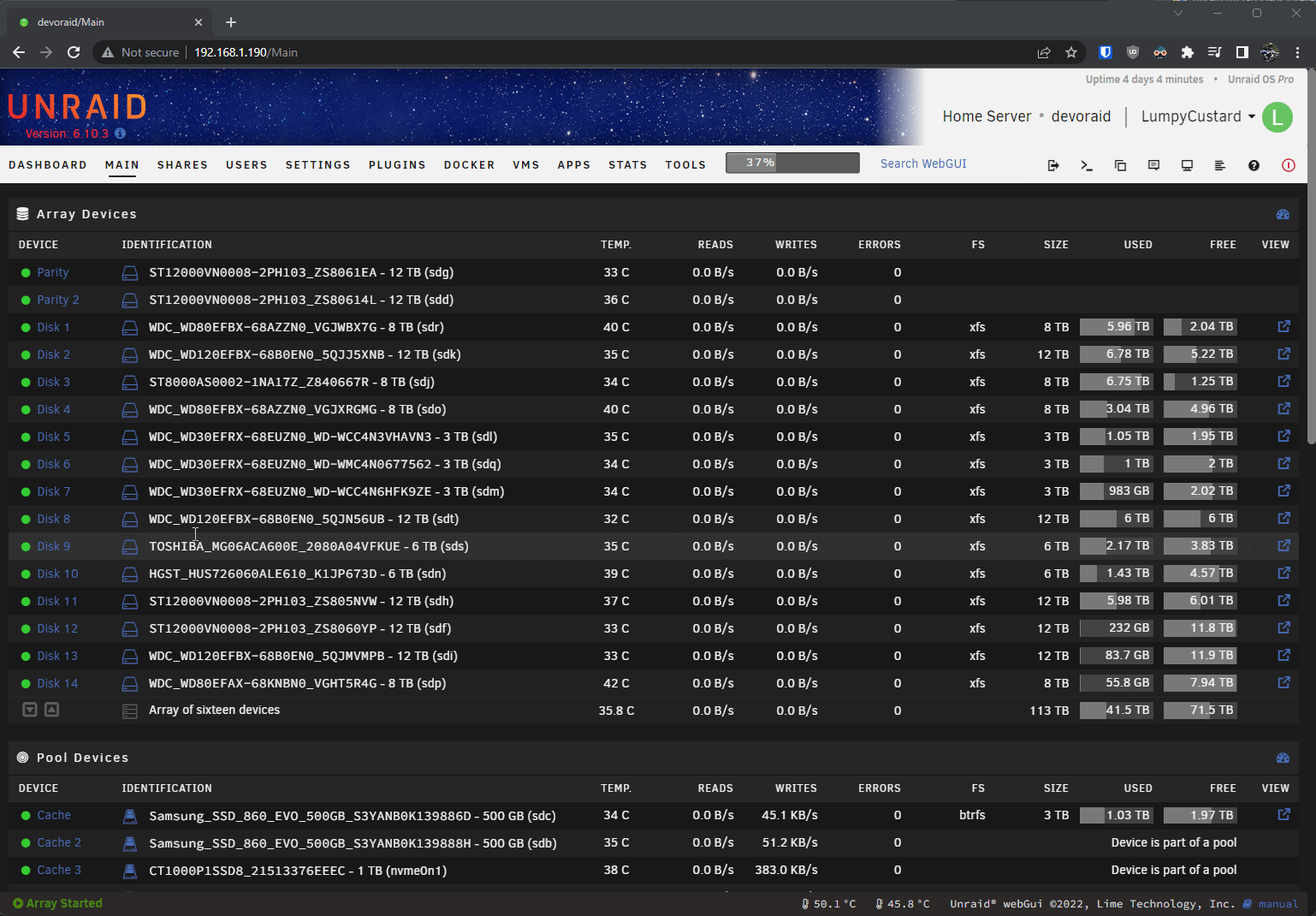The width and height of the screenshot is (1316, 916).
Task: Toggle browser side panel icon
Action: coord(1242,52)
